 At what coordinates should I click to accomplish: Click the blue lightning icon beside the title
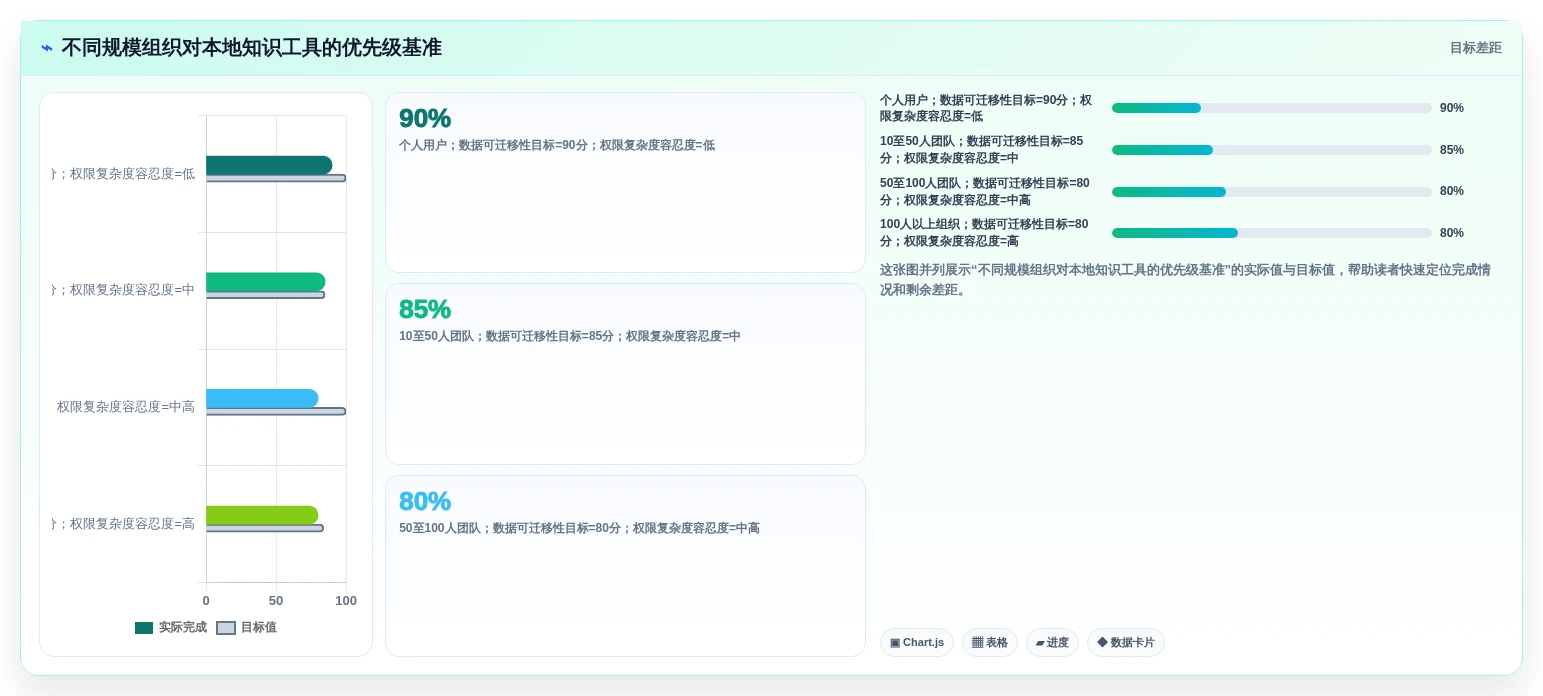pyautogui.click(x=47, y=48)
